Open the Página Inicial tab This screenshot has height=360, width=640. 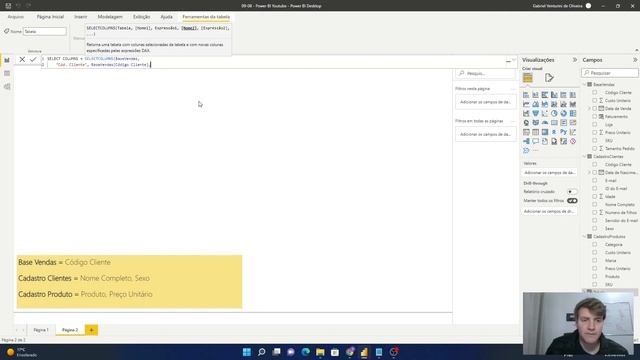pyautogui.click(x=50, y=17)
